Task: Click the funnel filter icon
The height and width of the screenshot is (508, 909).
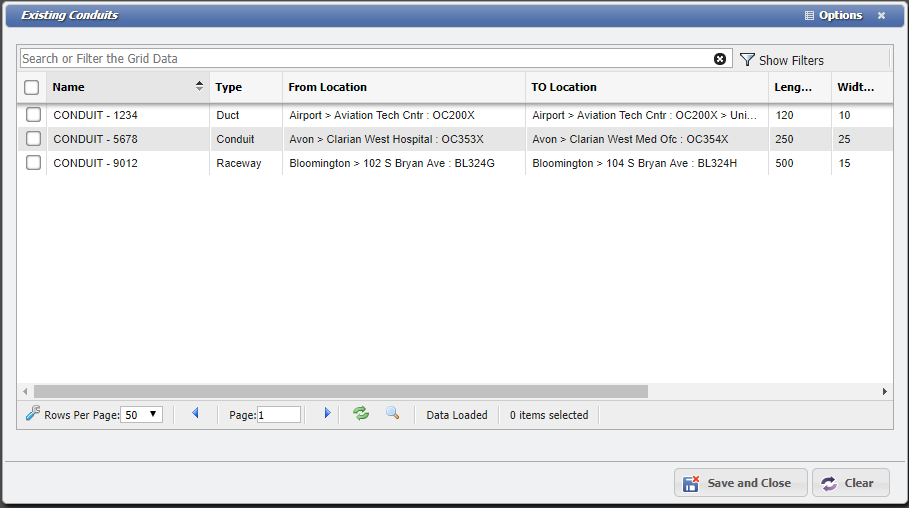Action: 747,60
